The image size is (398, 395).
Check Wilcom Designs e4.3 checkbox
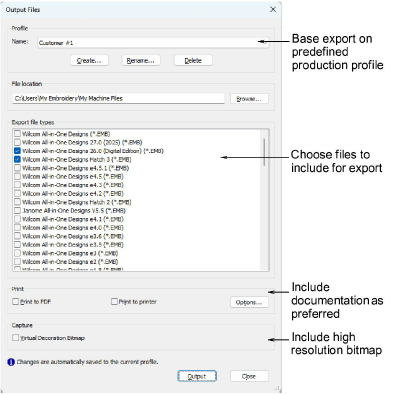[x=17, y=185]
